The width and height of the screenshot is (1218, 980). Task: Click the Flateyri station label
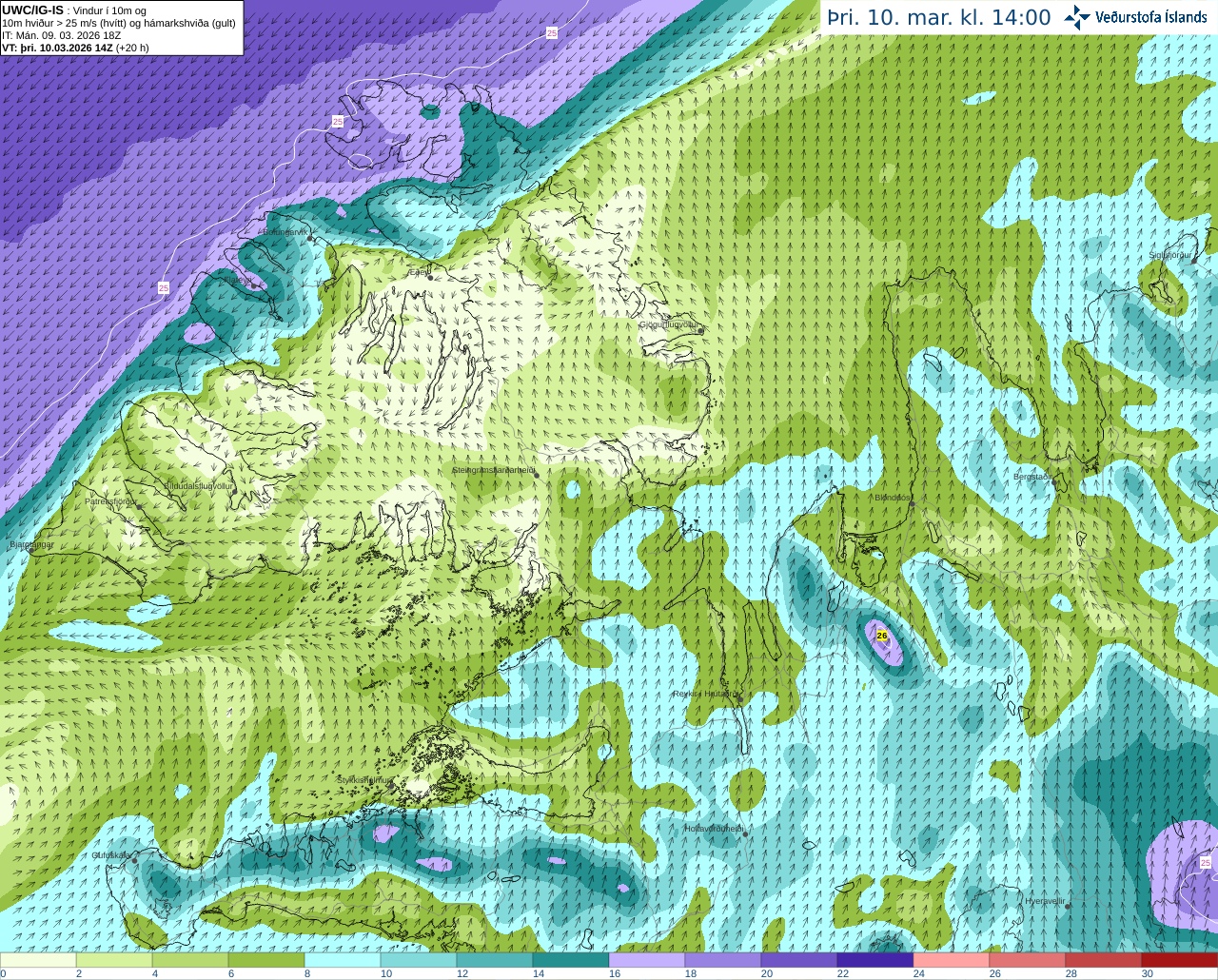coord(238,281)
